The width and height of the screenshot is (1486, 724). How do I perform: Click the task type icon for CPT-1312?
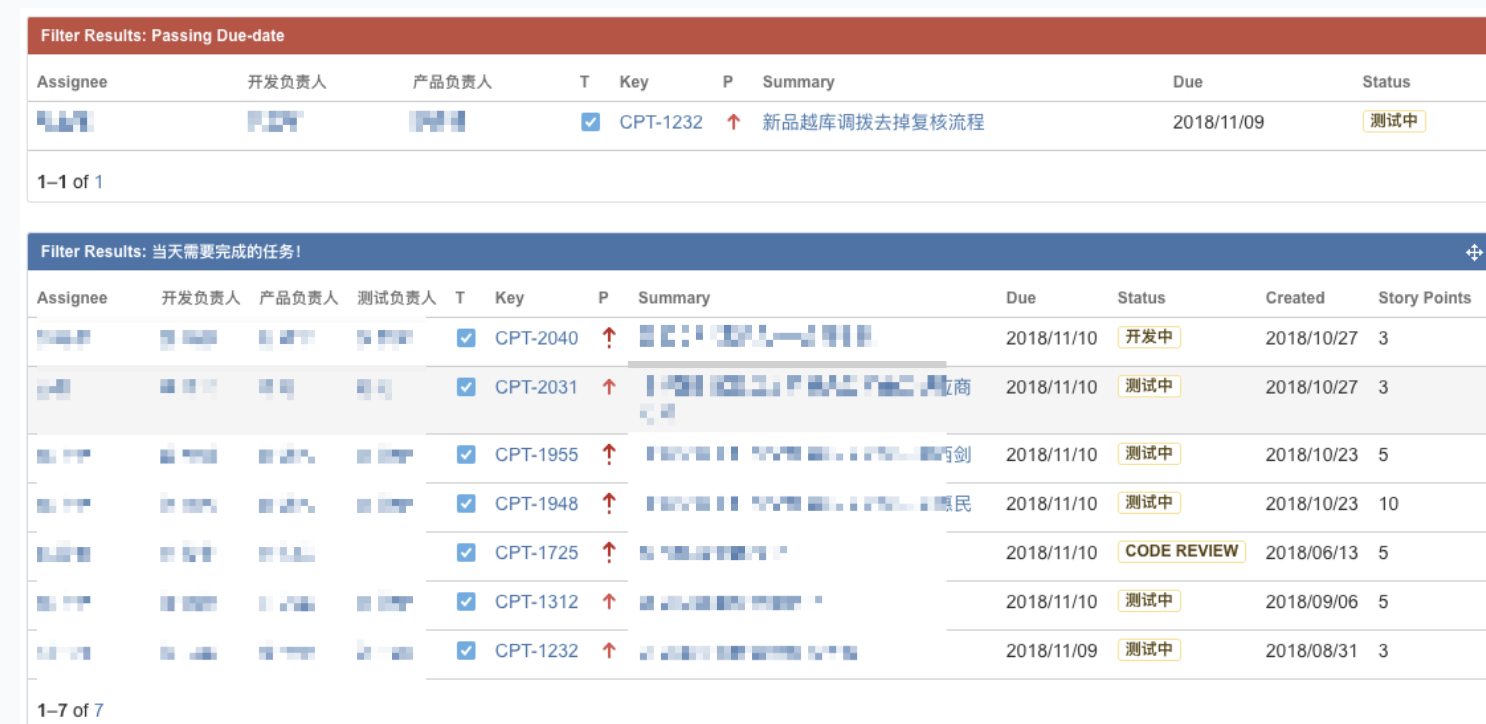[x=466, y=601]
